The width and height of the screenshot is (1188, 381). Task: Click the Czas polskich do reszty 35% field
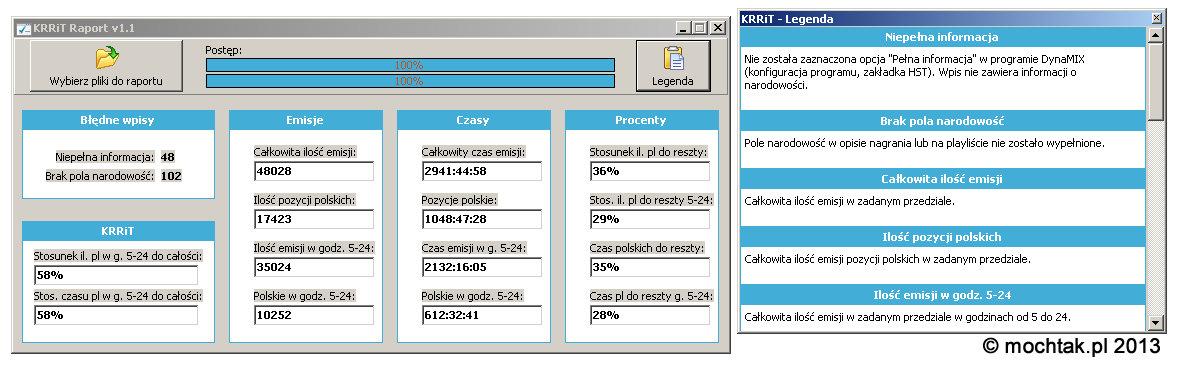point(650,267)
